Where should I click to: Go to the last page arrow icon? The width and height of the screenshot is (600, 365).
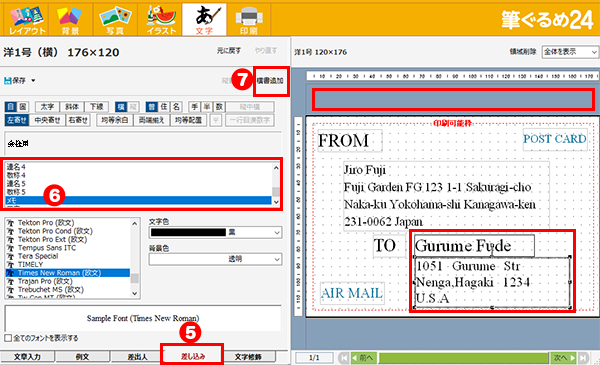click(583, 358)
